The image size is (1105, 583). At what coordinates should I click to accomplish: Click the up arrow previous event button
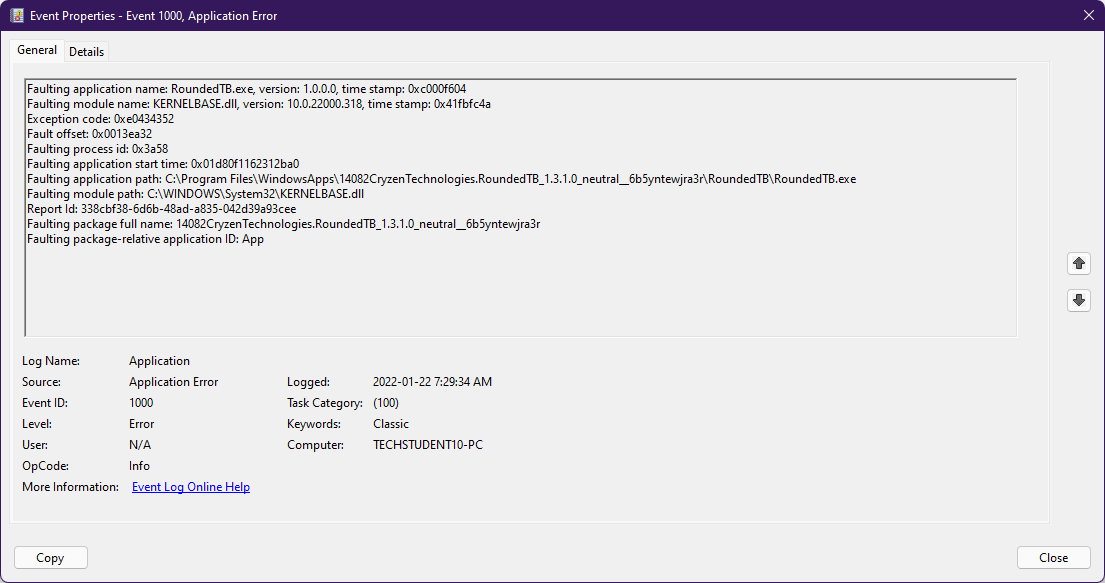click(1078, 264)
